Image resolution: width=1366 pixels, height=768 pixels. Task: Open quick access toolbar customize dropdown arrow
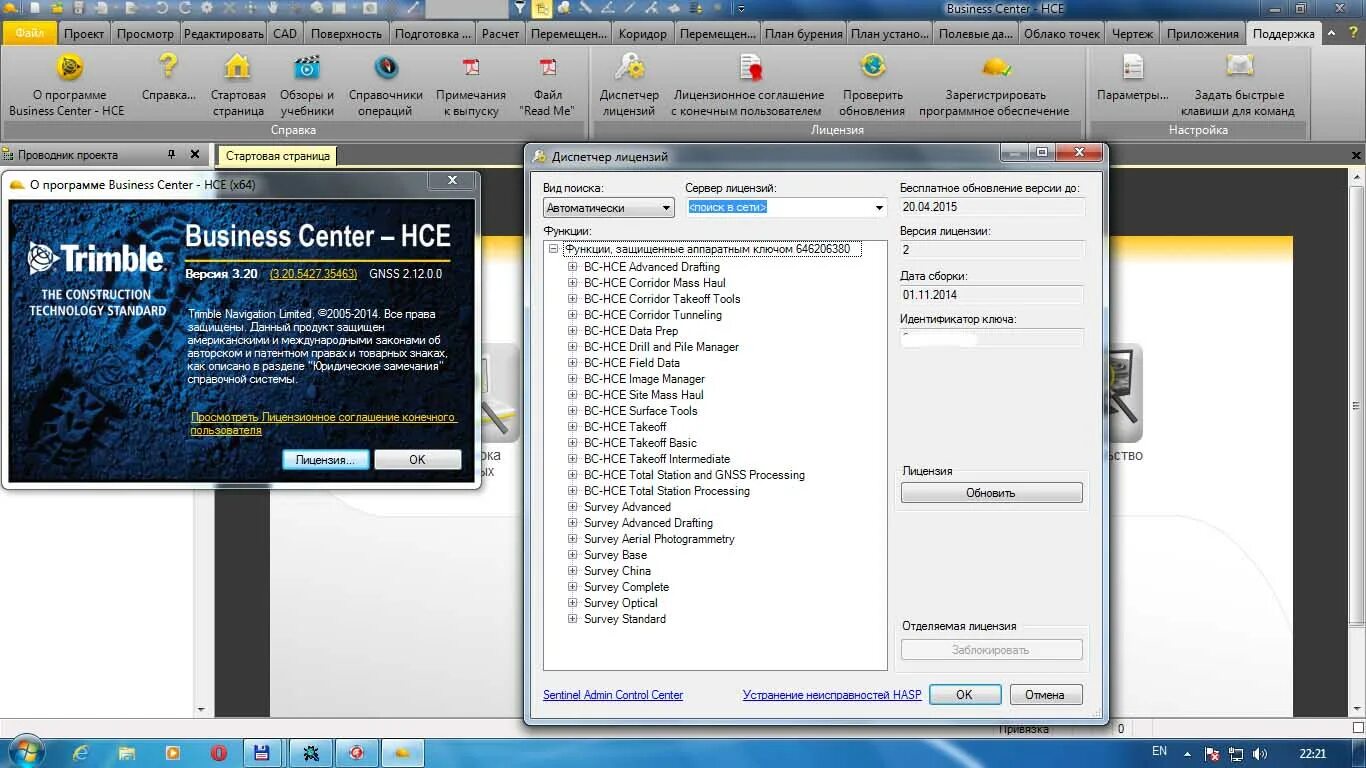741,8
